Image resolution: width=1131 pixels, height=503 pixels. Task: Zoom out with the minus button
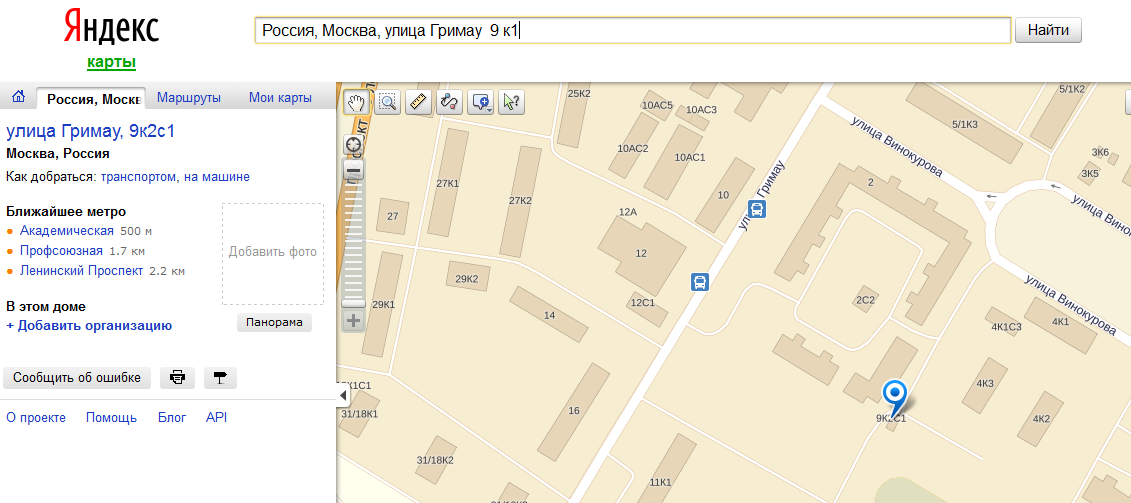coord(354,171)
